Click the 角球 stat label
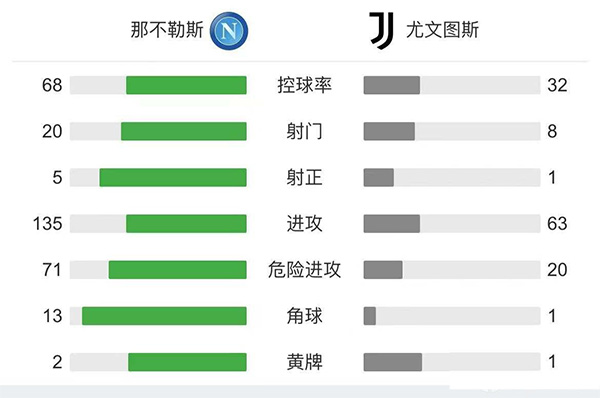600x398 pixels. (305, 316)
